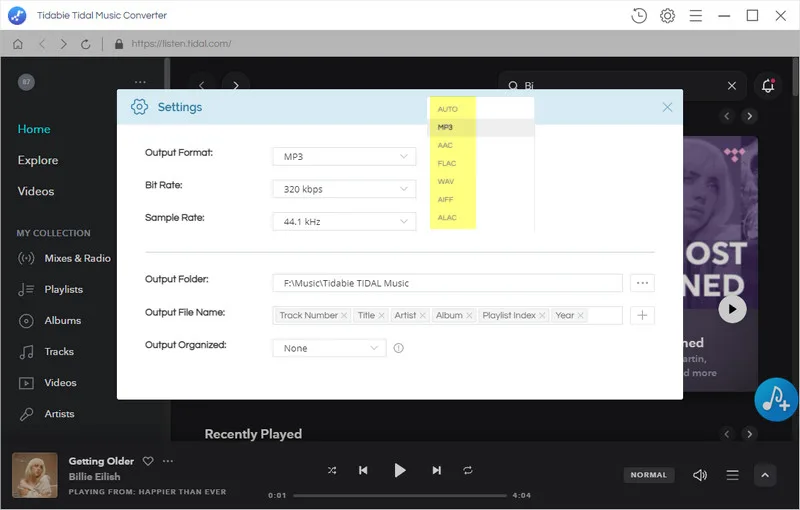Expand Output Organized dropdown
The width and height of the screenshot is (800, 510).
coord(329,348)
